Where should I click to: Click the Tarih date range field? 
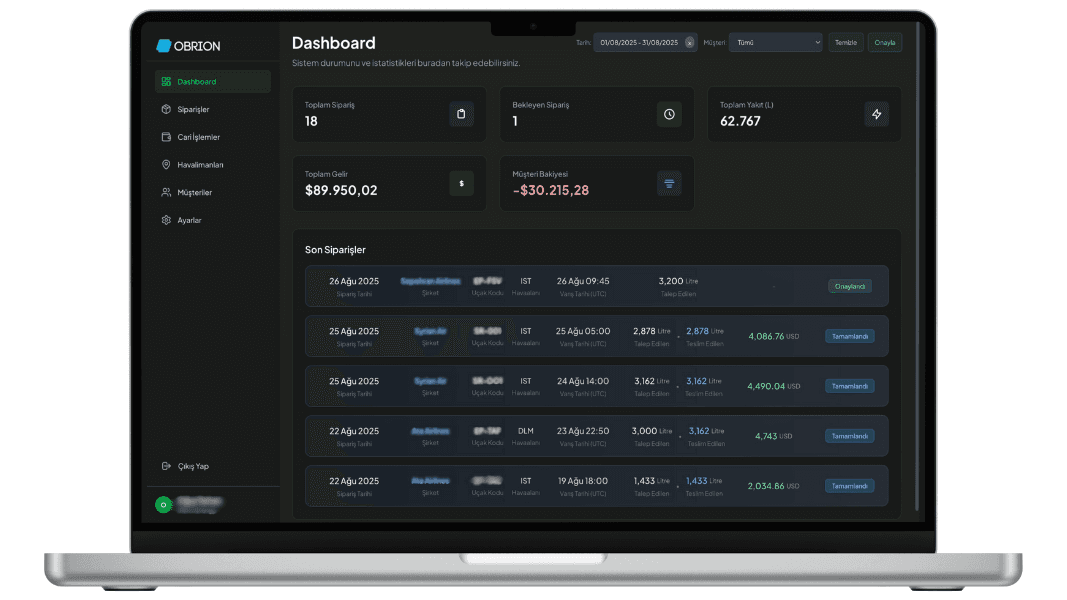pos(638,43)
